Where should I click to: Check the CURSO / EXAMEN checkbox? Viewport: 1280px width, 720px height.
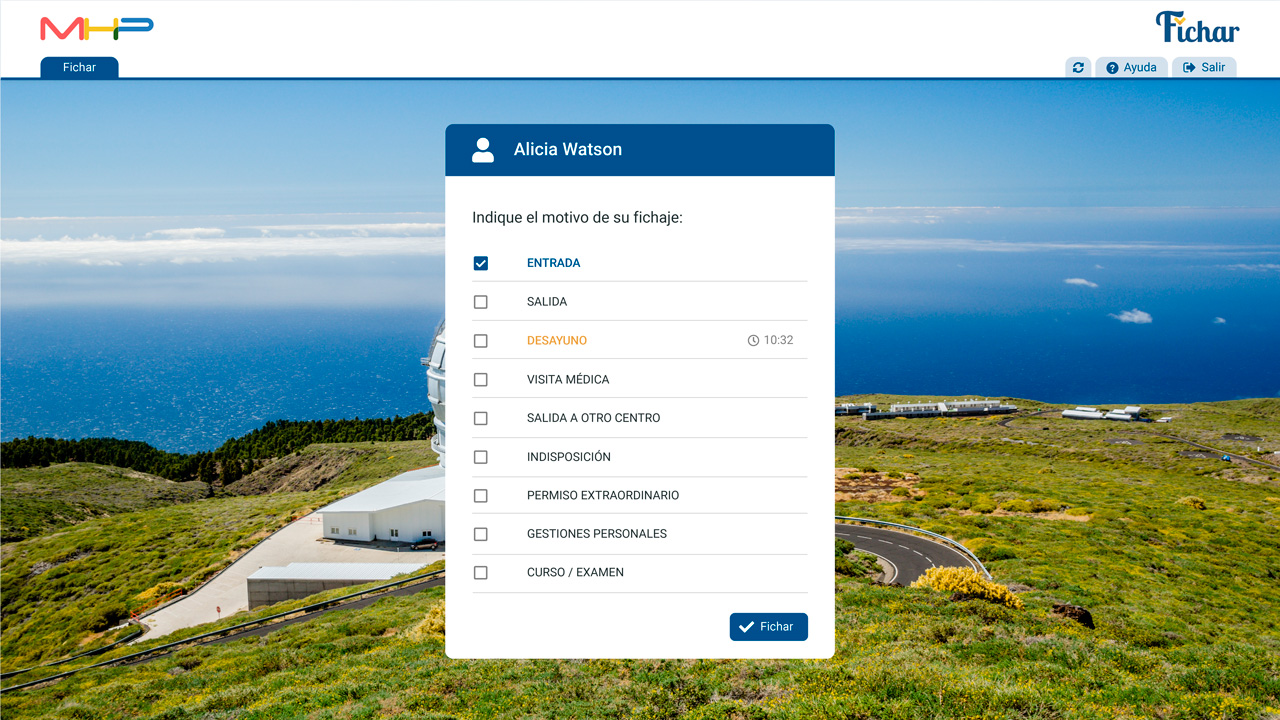(x=481, y=573)
